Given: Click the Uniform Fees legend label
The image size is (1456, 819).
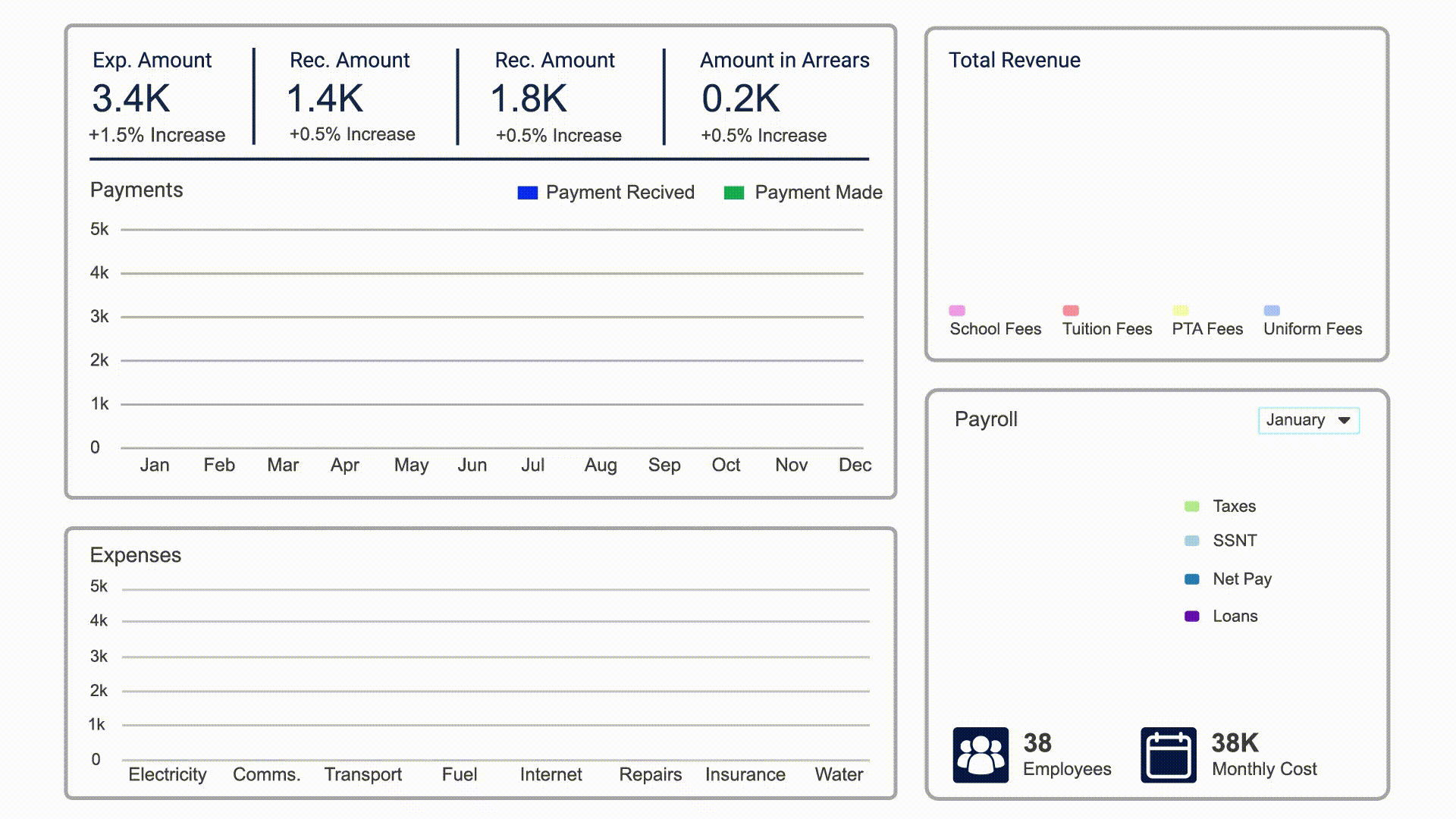Looking at the screenshot, I should click(x=1313, y=329).
